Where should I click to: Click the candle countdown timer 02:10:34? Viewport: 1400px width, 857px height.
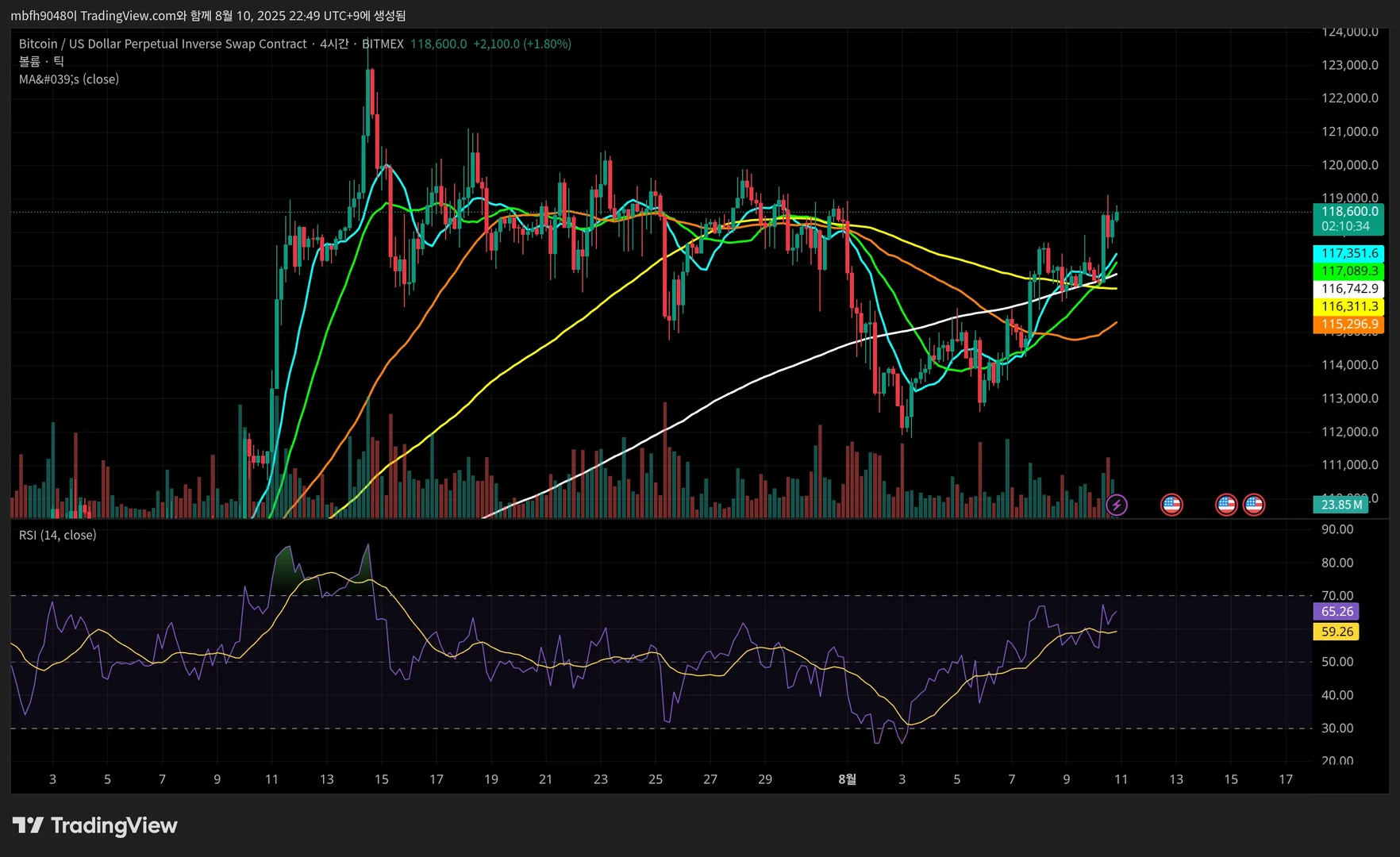(1346, 226)
